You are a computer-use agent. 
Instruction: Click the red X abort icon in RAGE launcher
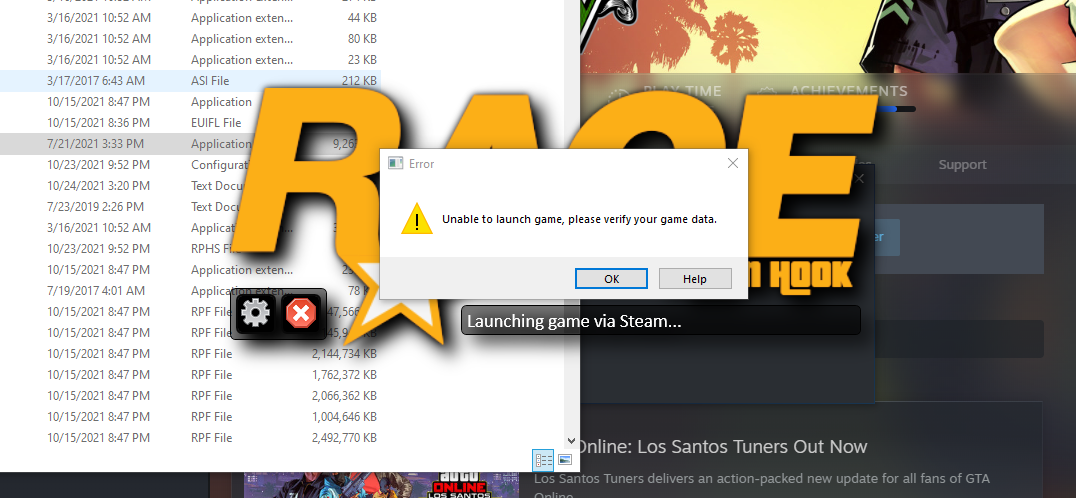[301, 314]
